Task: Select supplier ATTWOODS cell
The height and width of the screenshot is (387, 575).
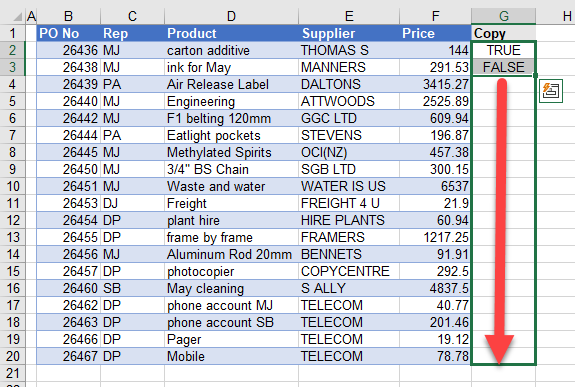Action: [349, 101]
